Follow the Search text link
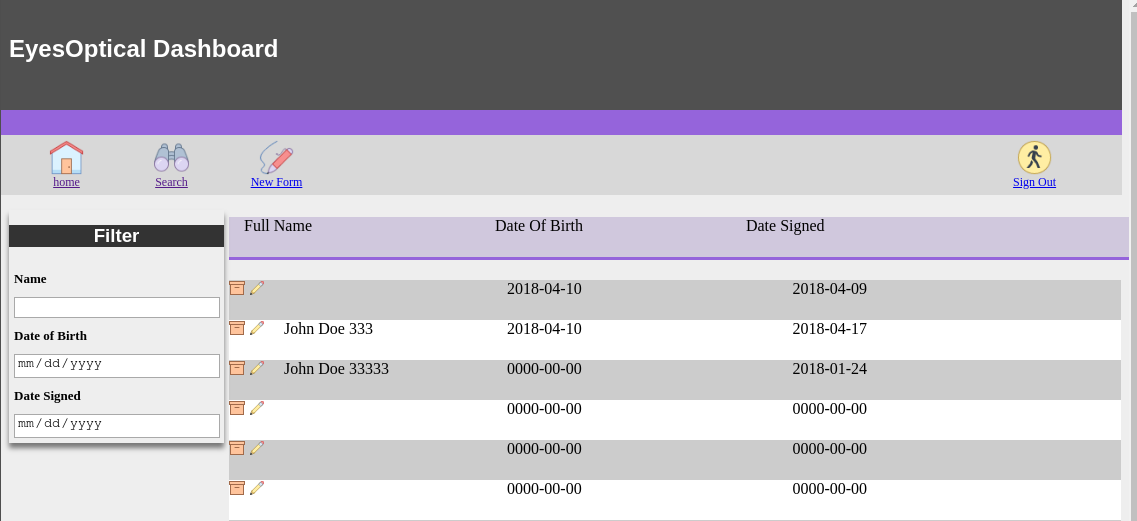Image resolution: width=1137 pixels, height=521 pixels. [171, 182]
